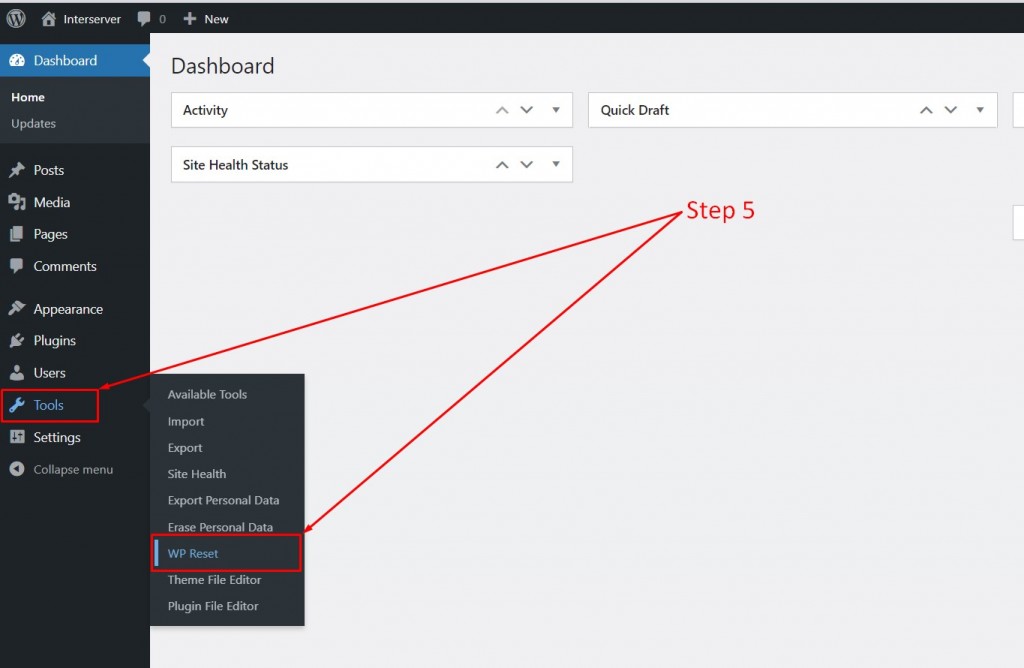Viewport: 1024px width, 668px height.
Task: Click the Media icon in sidebar
Action: (x=17, y=202)
